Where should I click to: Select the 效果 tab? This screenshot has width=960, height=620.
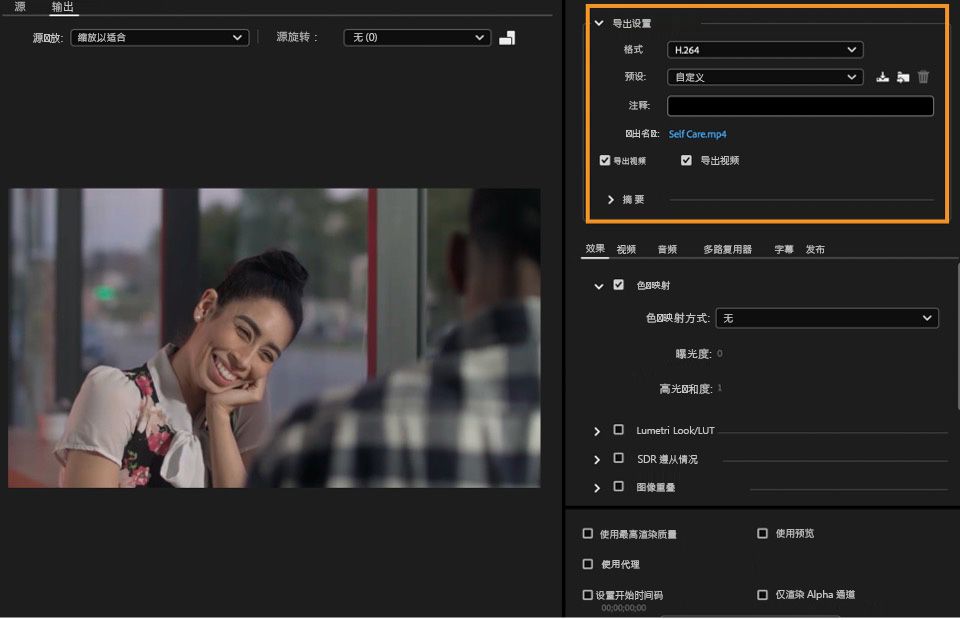coord(594,248)
